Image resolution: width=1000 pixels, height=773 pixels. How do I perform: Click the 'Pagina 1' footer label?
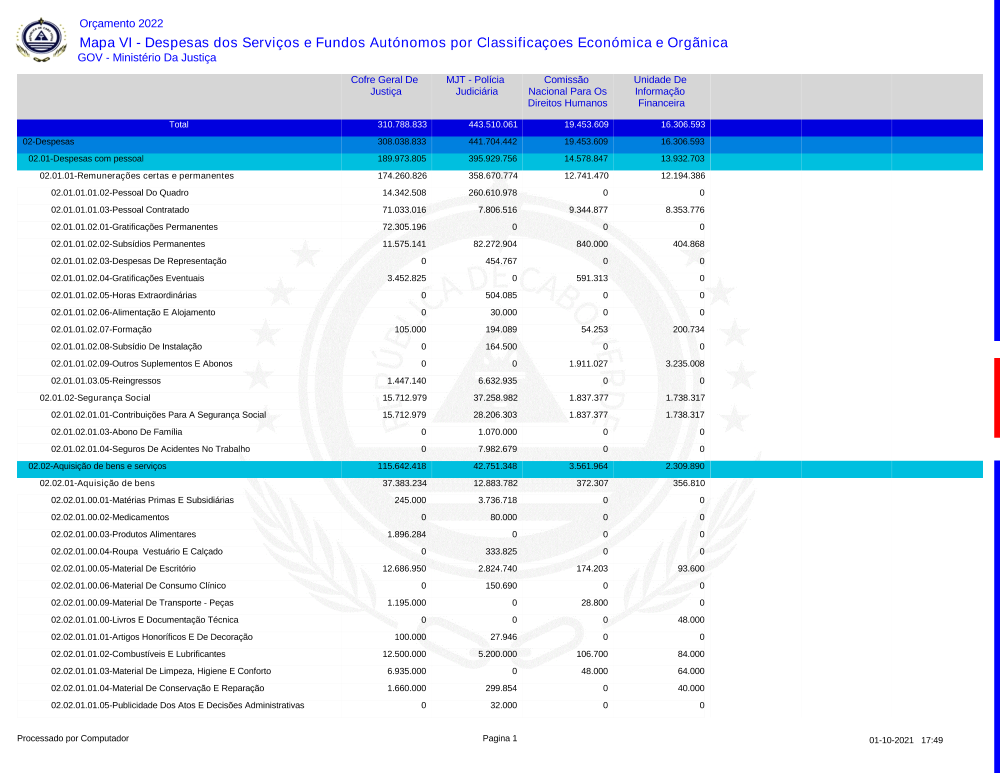coord(500,739)
